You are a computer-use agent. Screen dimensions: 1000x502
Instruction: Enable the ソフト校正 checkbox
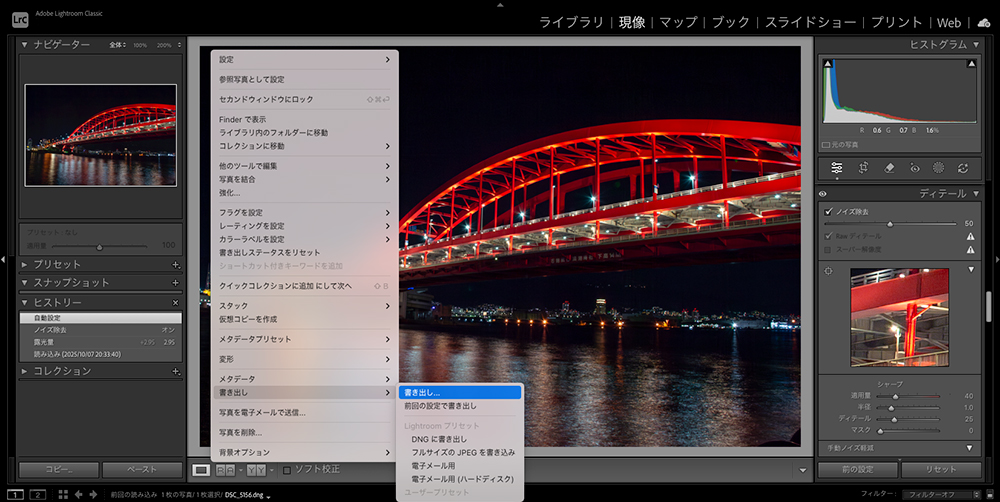pyautogui.click(x=287, y=469)
